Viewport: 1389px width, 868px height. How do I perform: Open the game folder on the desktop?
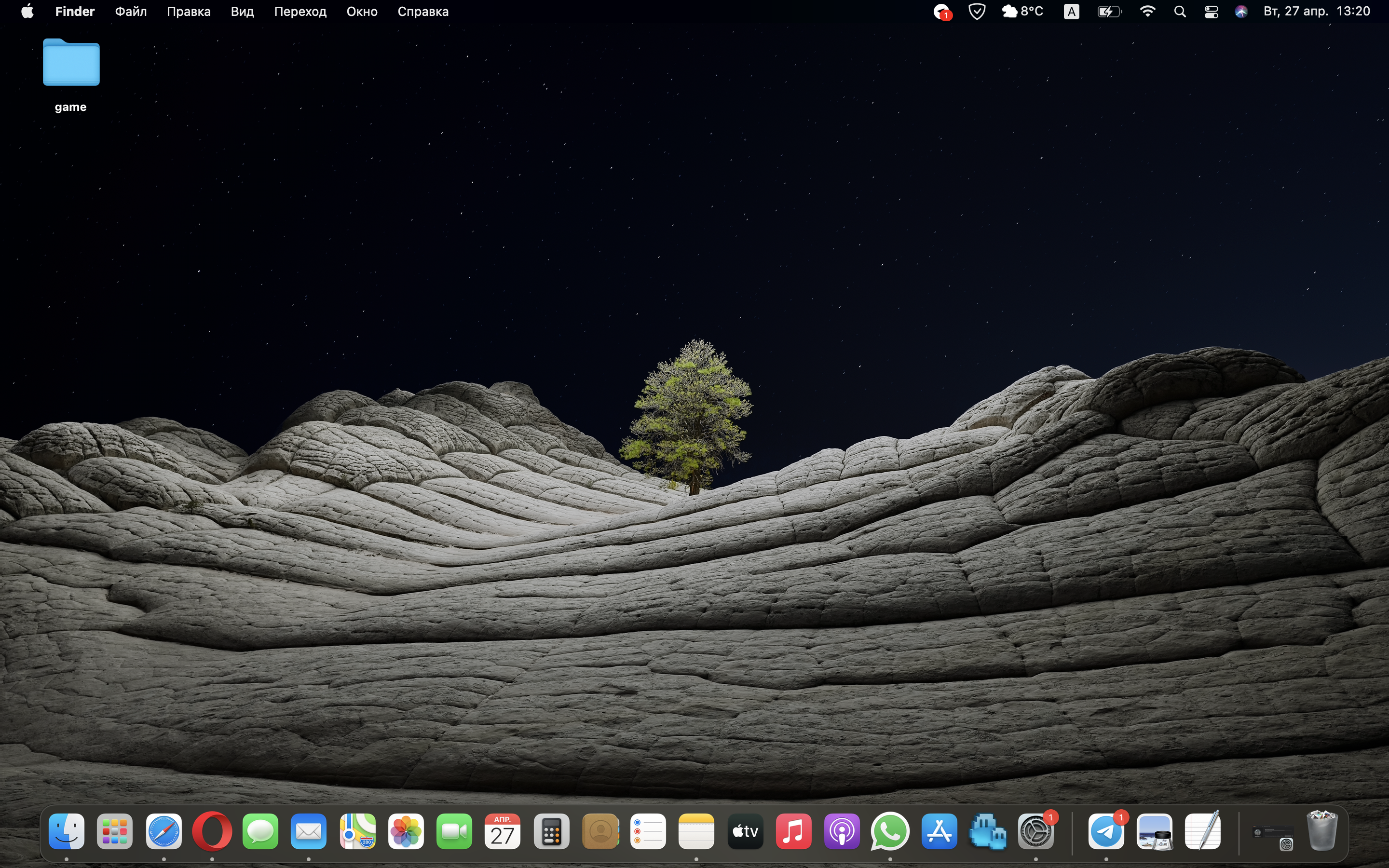coord(71,63)
